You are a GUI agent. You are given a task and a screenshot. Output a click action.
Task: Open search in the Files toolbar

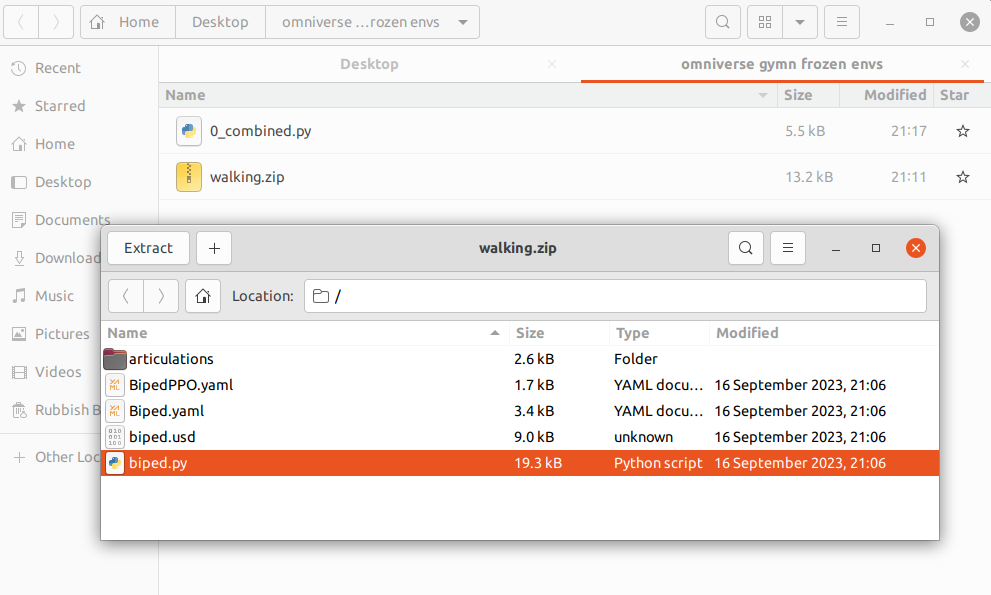722,21
